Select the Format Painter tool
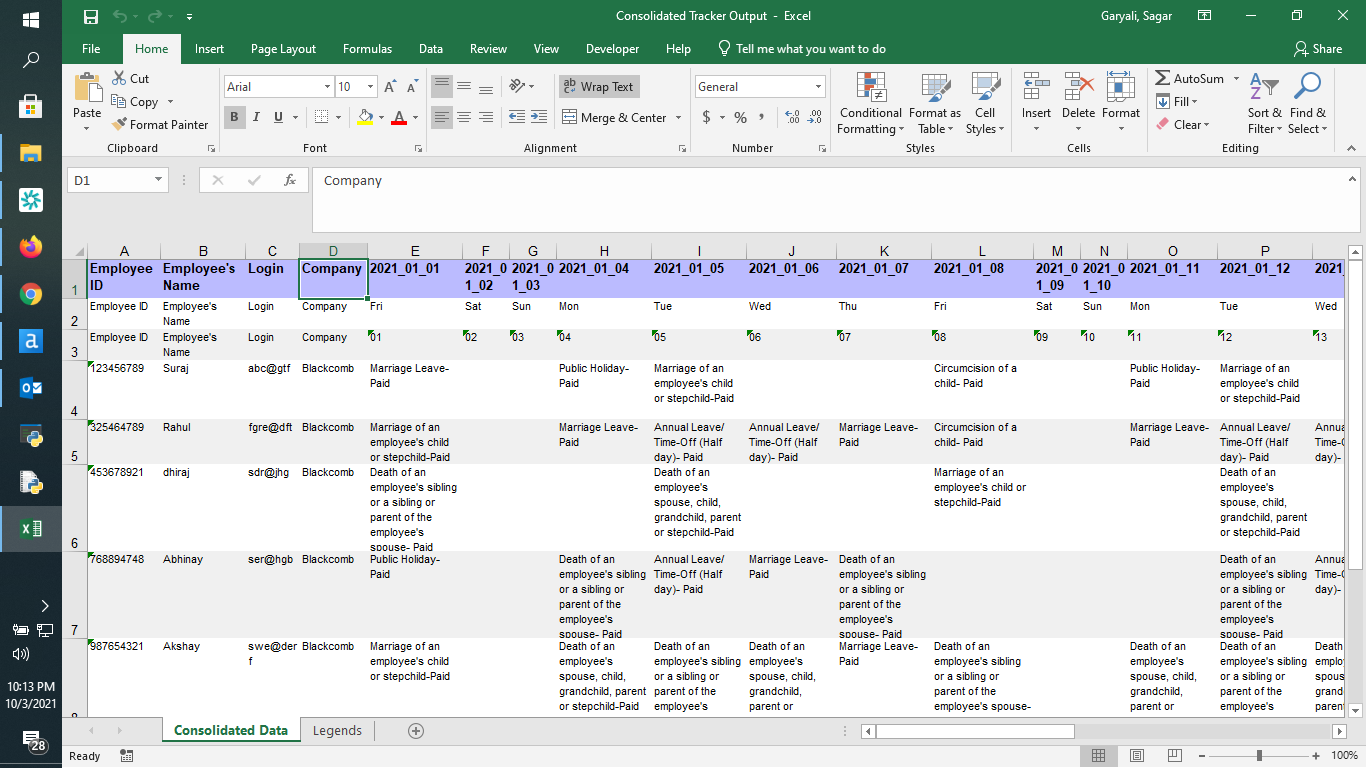The width and height of the screenshot is (1366, 768). 160,124
